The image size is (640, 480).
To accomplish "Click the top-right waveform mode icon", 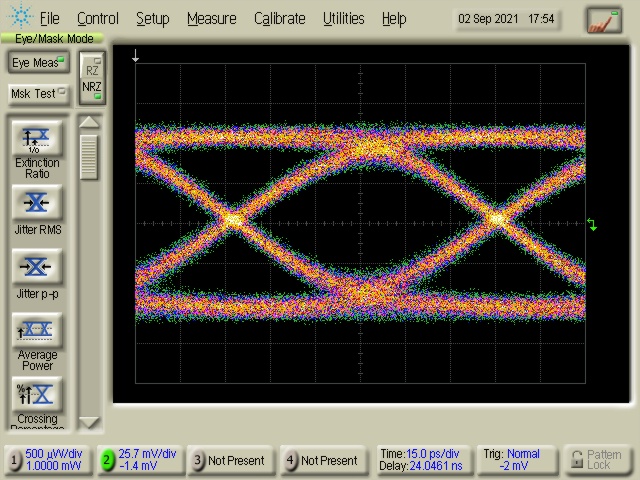I will pyautogui.click(x=603, y=19).
